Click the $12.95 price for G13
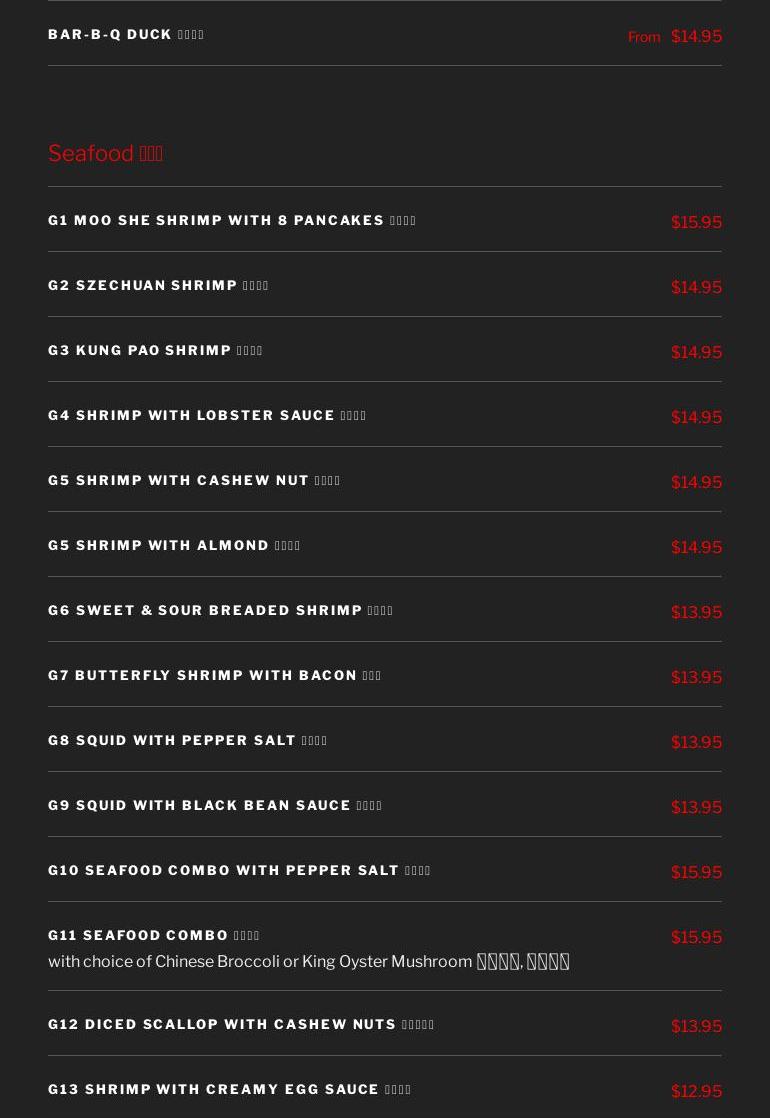Image resolution: width=770 pixels, height=1118 pixels. 696,1092
